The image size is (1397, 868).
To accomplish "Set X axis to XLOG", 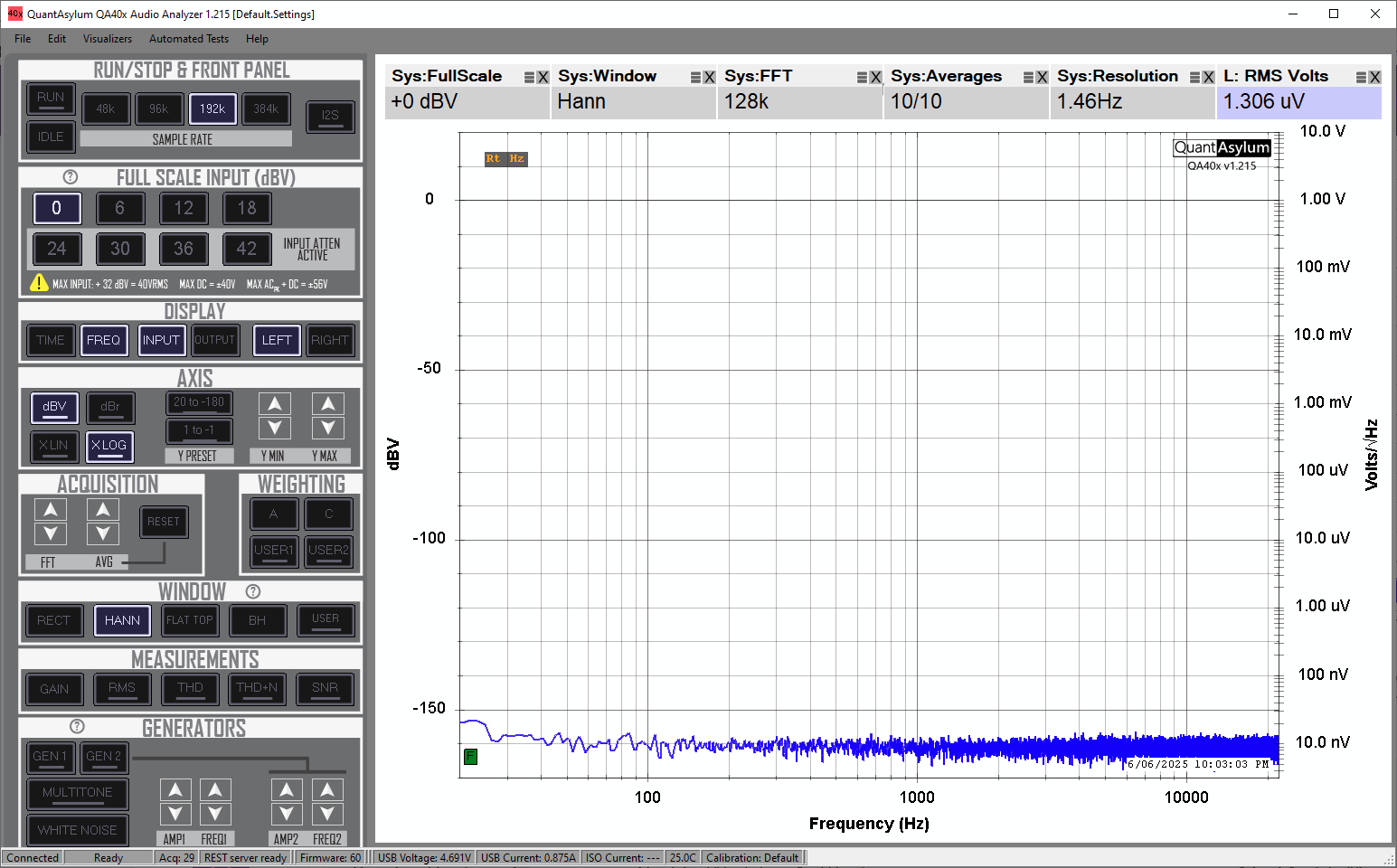I will 110,447.
